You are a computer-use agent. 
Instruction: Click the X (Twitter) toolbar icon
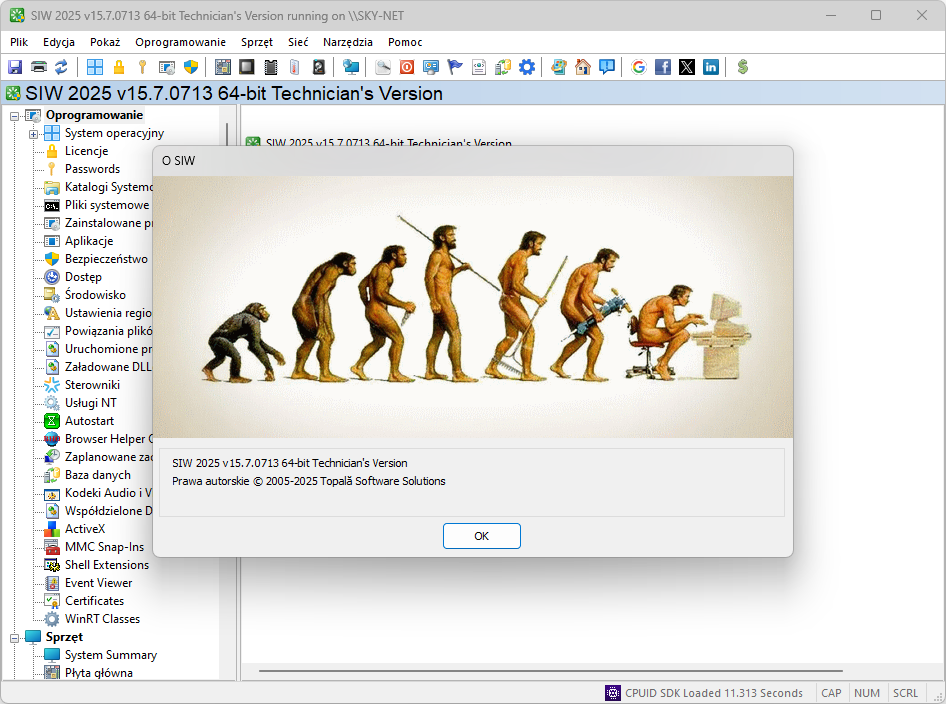pyautogui.click(x=687, y=67)
